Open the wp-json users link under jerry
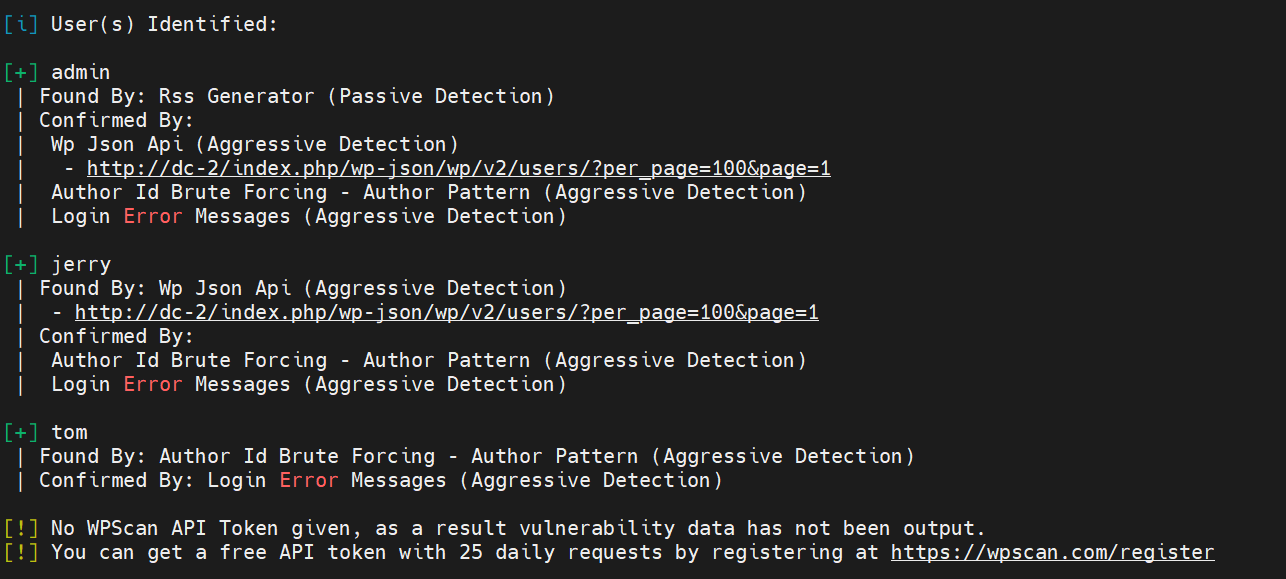This screenshot has width=1286, height=579. coord(446,312)
